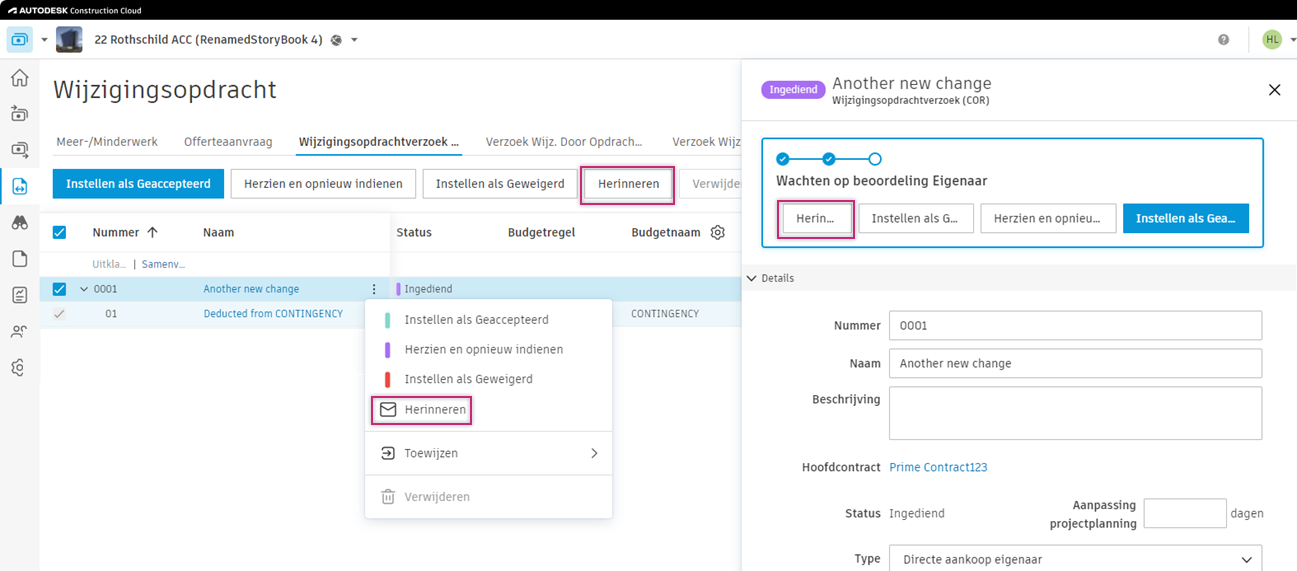Click the Naam column header
This screenshot has width=1297, height=571.
tap(218, 232)
